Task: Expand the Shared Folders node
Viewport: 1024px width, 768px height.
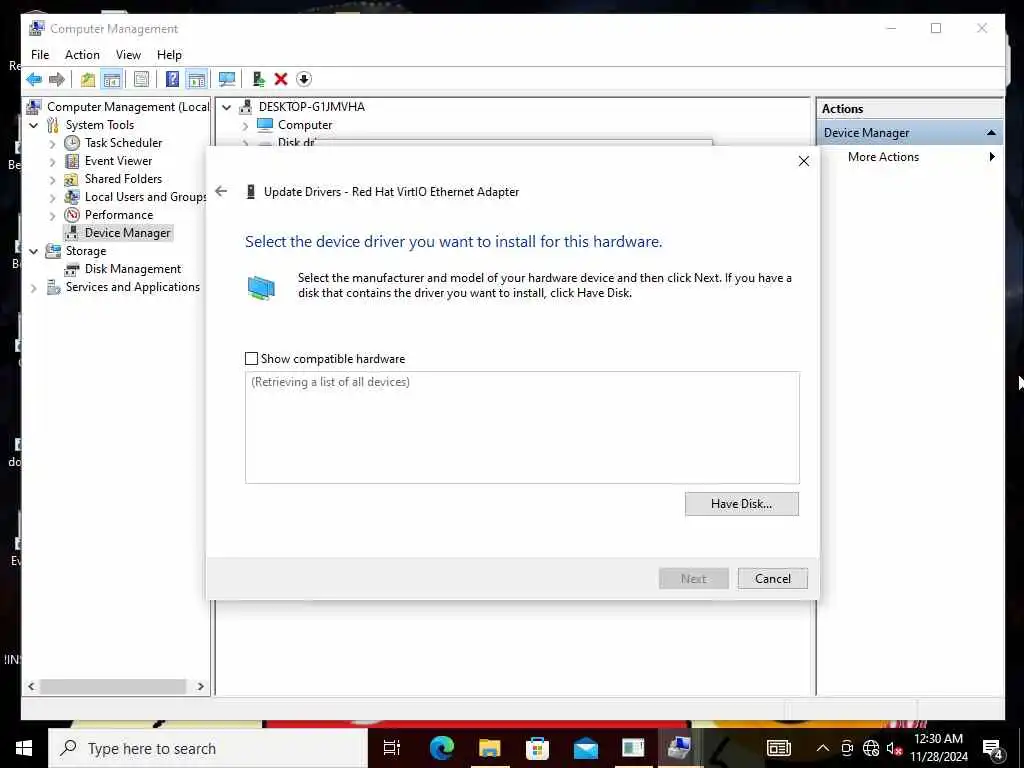Action: pos(53,179)
